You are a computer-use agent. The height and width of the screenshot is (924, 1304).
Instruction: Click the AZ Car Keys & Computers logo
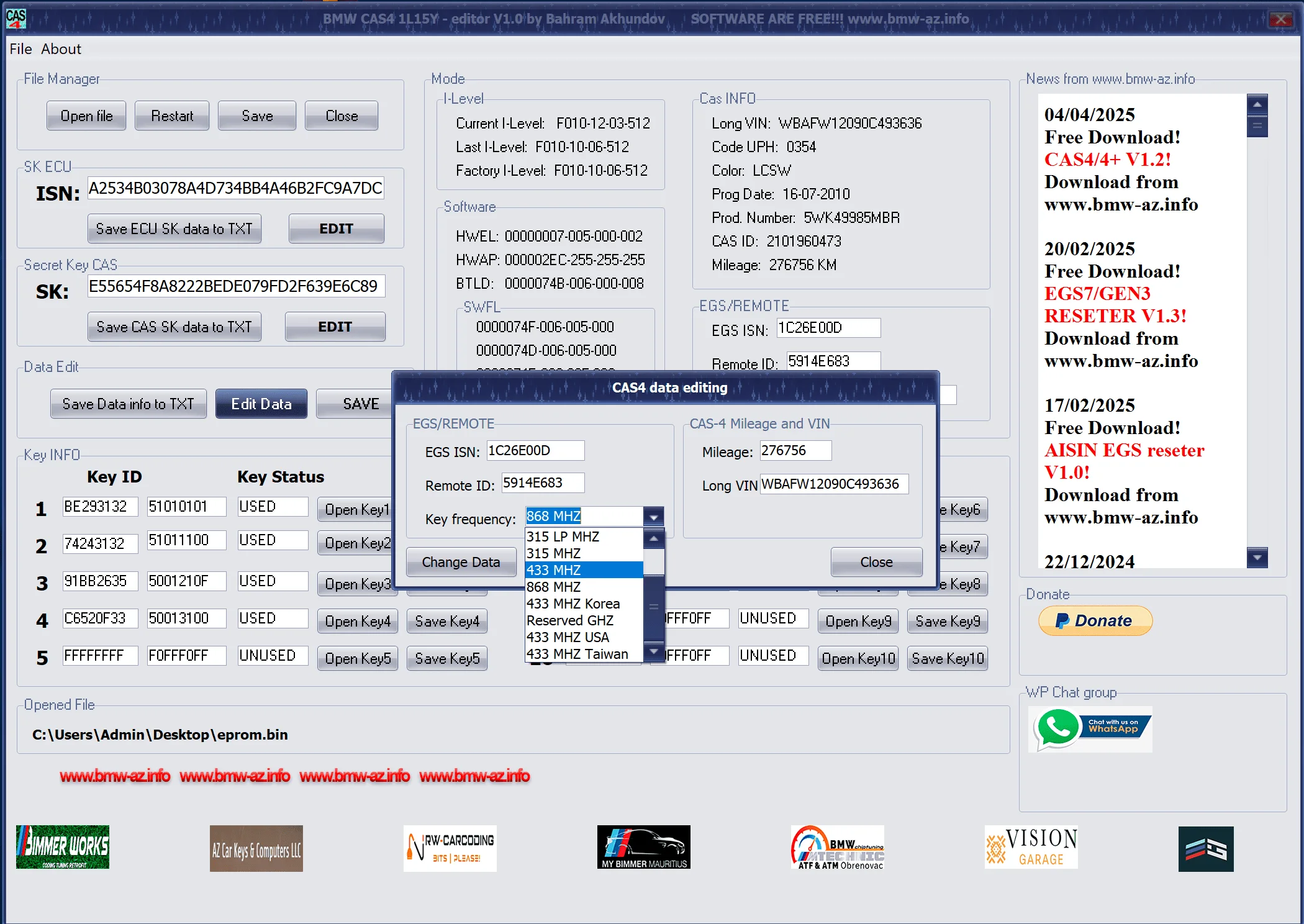pyautogui.click(x=256, y=848)
